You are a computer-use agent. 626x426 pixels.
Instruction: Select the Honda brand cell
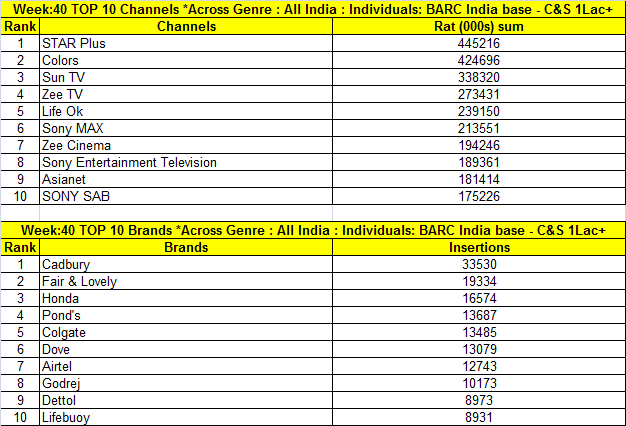[x=186, y=298]
